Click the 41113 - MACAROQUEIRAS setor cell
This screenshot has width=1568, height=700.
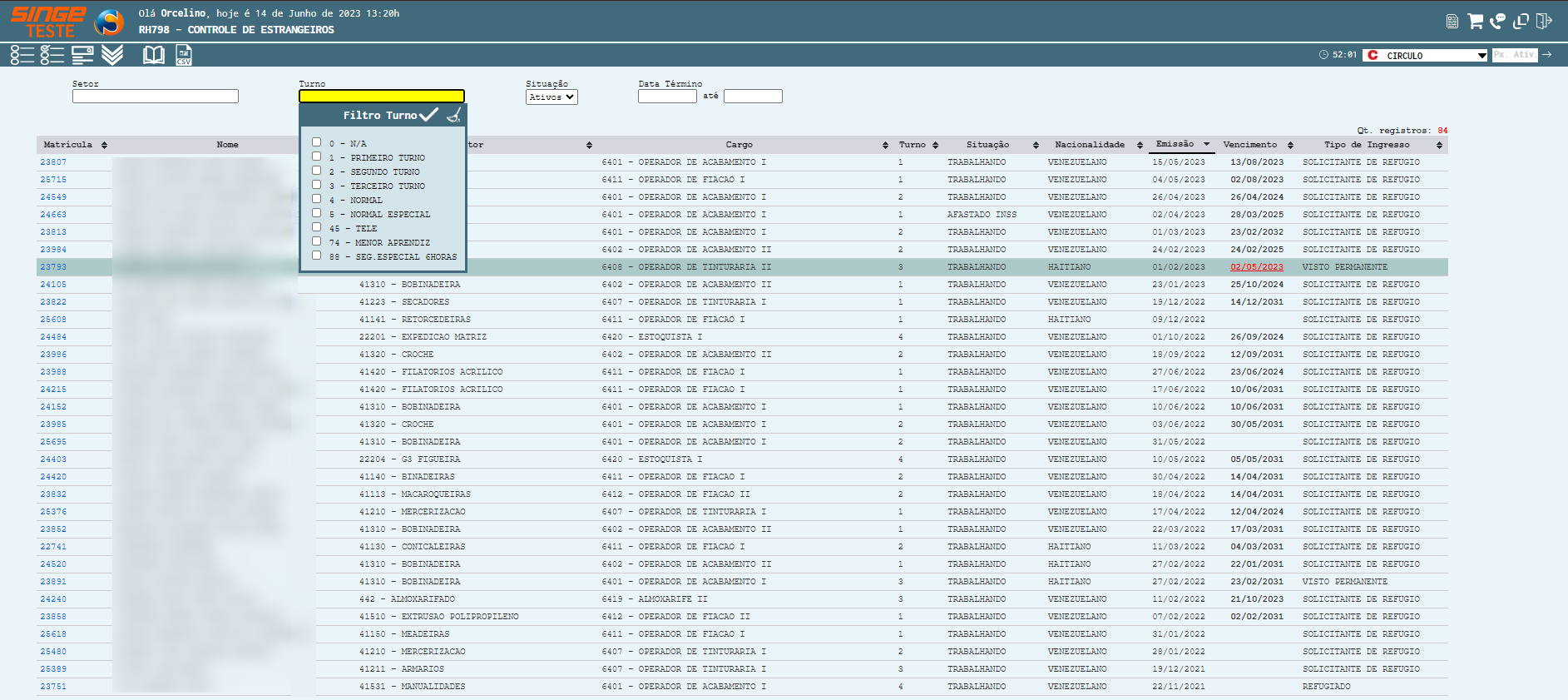[414, 494]
